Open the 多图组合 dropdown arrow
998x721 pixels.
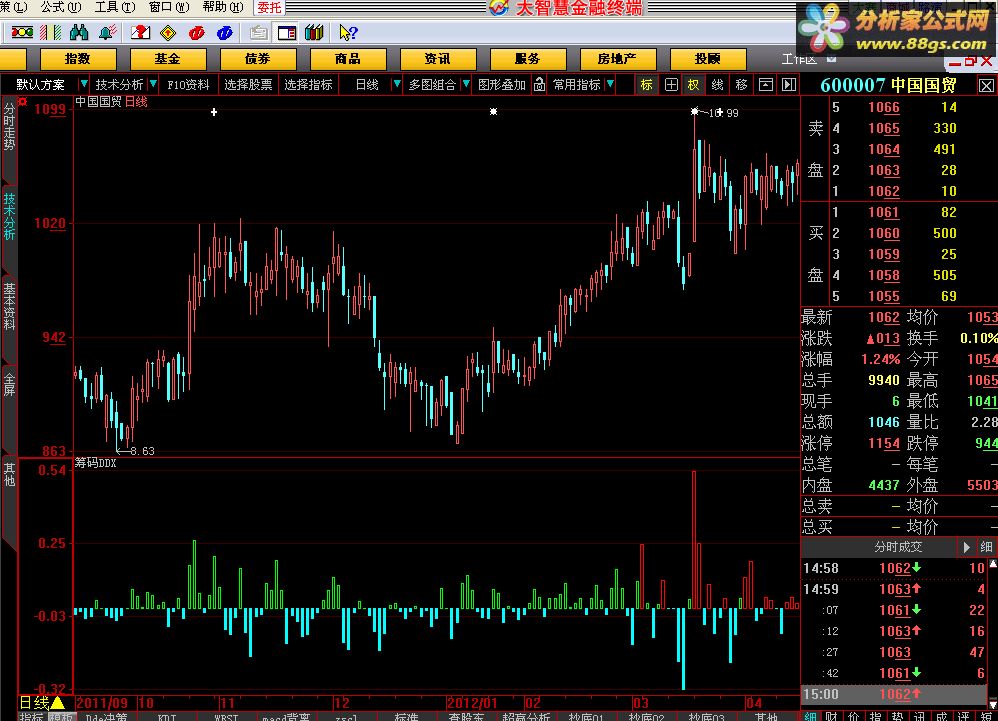coord(466,84)
